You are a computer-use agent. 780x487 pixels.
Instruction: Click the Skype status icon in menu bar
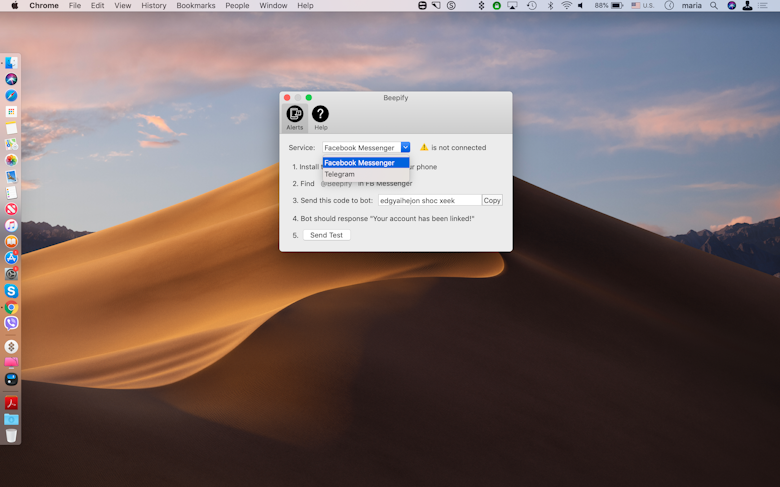coord(451,5)
